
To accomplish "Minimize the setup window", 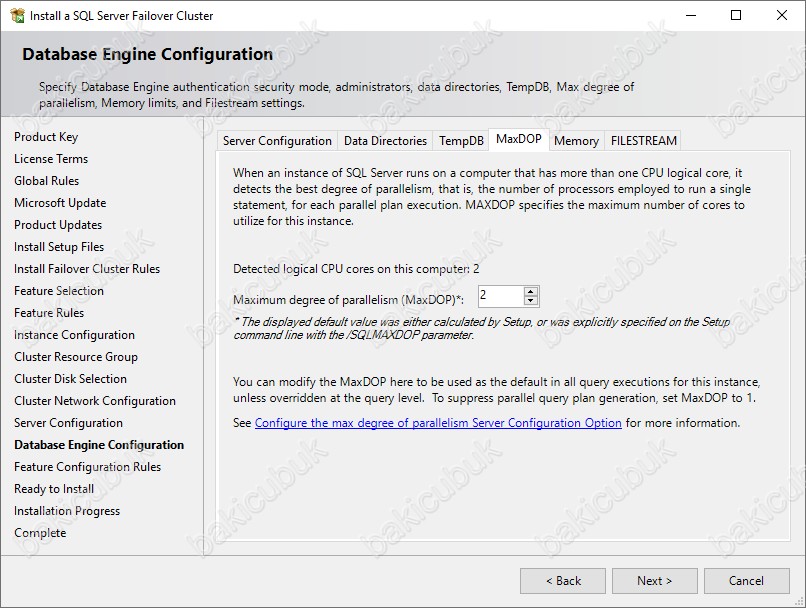I will coord(691,15).
